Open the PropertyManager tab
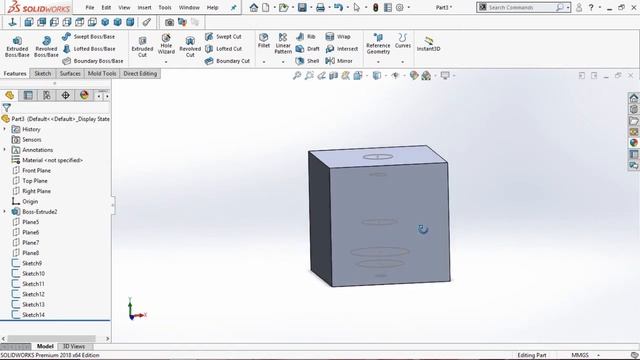The image size is (640, 360). (28, 95)
